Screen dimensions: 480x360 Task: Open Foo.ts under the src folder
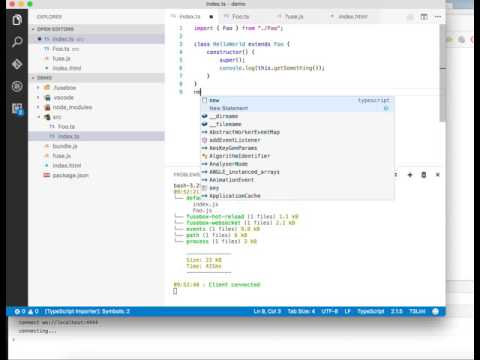(97, 127)
